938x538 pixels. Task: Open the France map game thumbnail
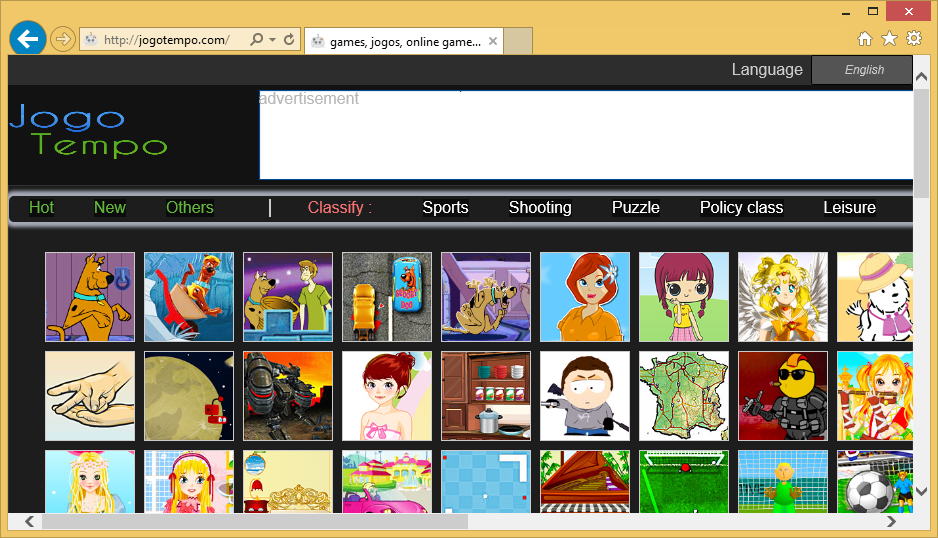(684, 396)
